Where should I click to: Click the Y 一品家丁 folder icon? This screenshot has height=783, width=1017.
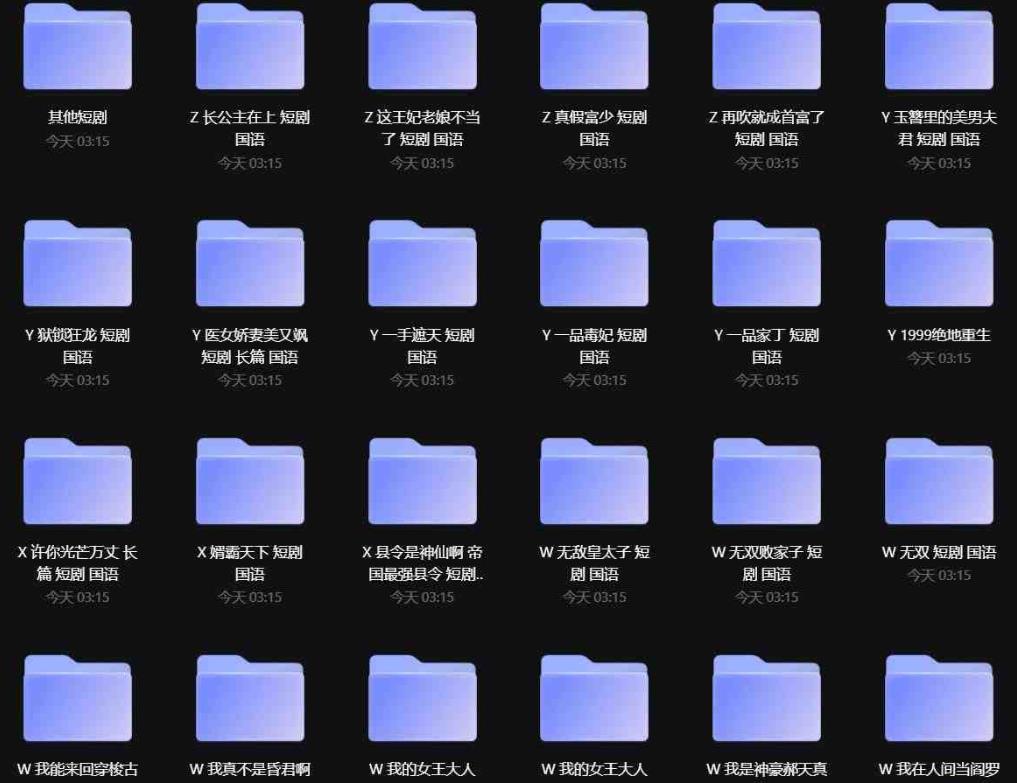(x=767, y=264)
